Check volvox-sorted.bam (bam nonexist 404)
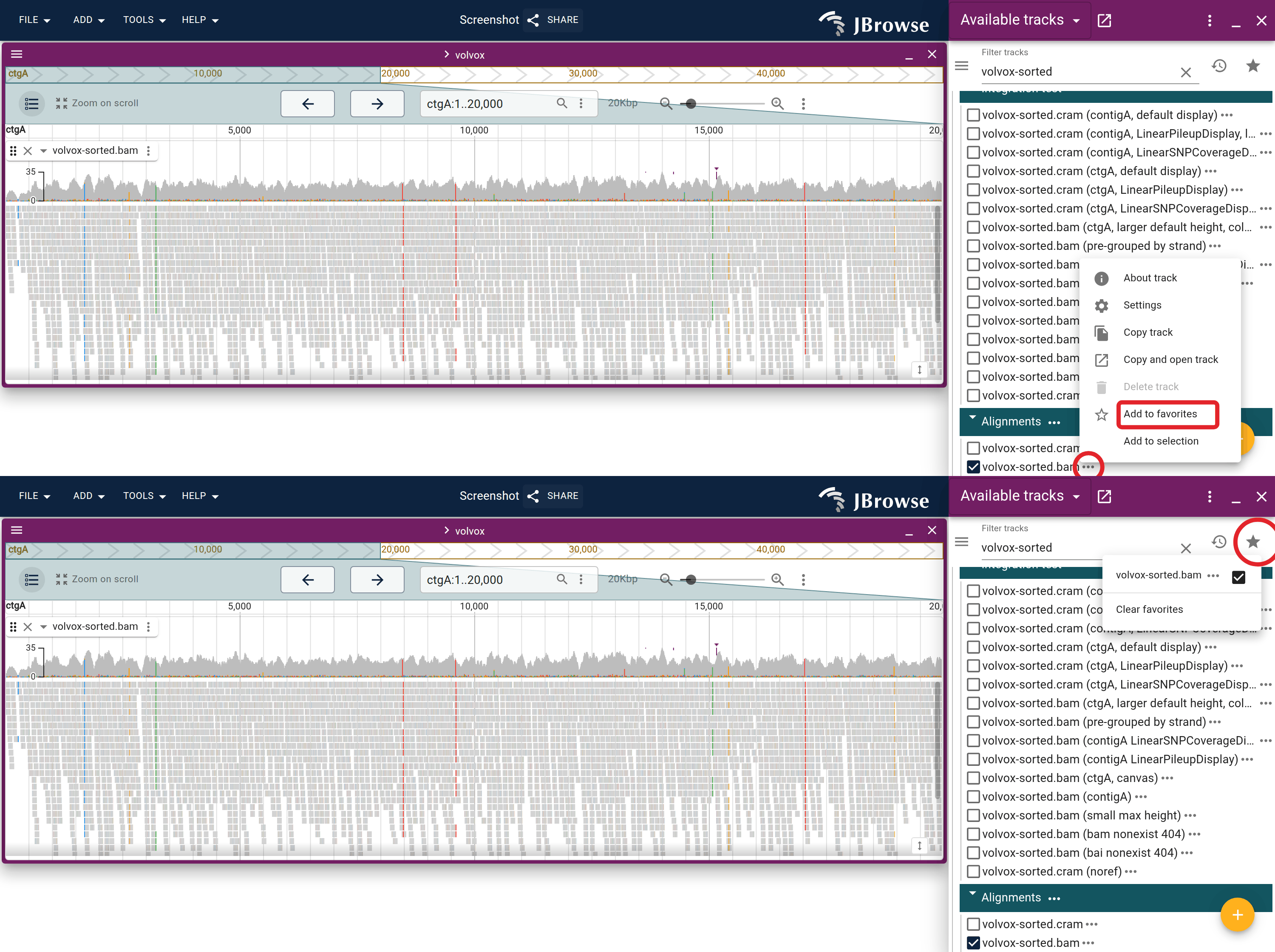The width and height of the screenshot is (1275, 952). [x=973, y=834]
